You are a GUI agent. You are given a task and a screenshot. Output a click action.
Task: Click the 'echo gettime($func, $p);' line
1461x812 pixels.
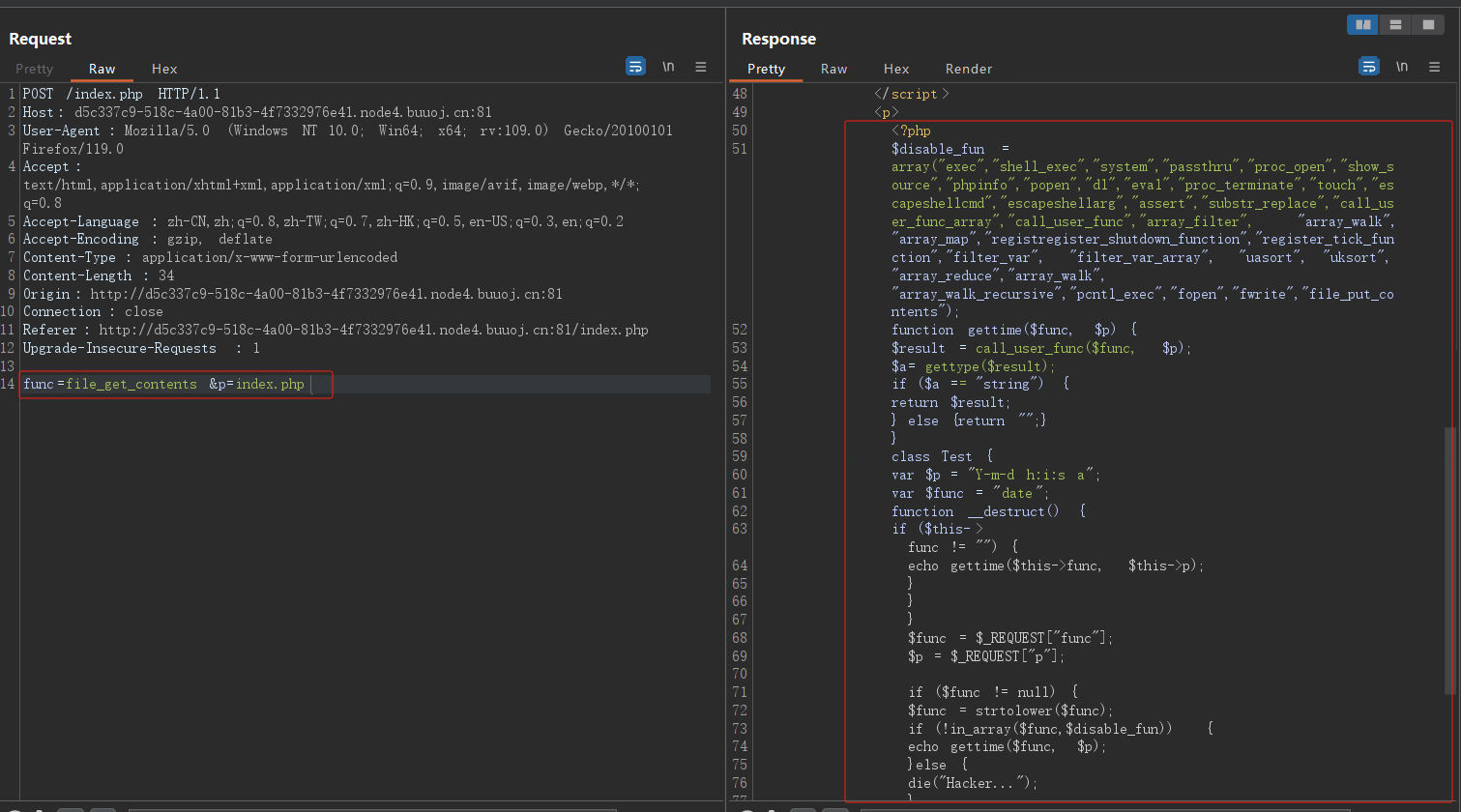click(x=1007, y=746)
